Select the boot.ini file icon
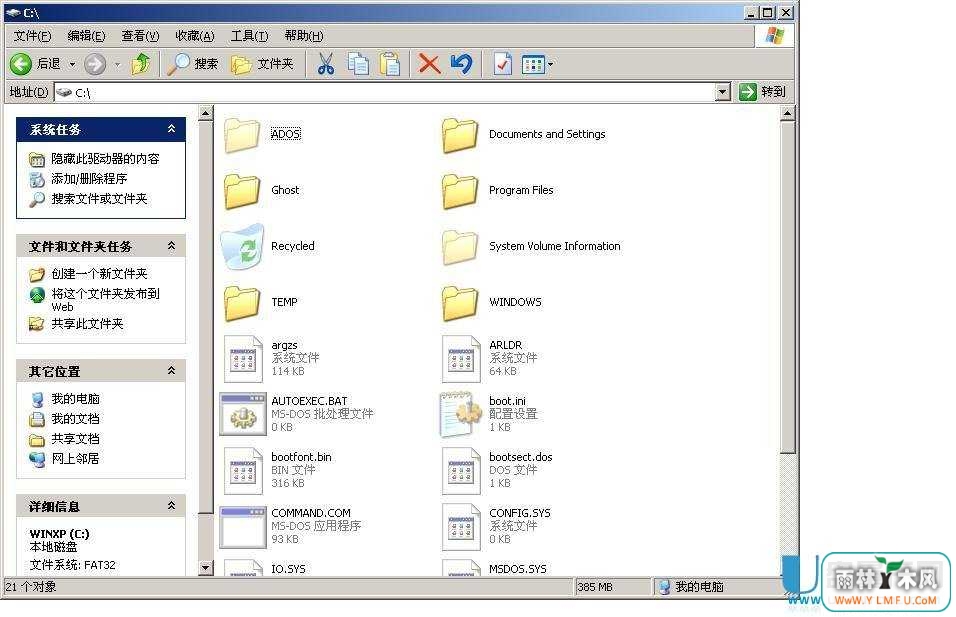The width and height of the screenshot is (956, 617). 460,414
